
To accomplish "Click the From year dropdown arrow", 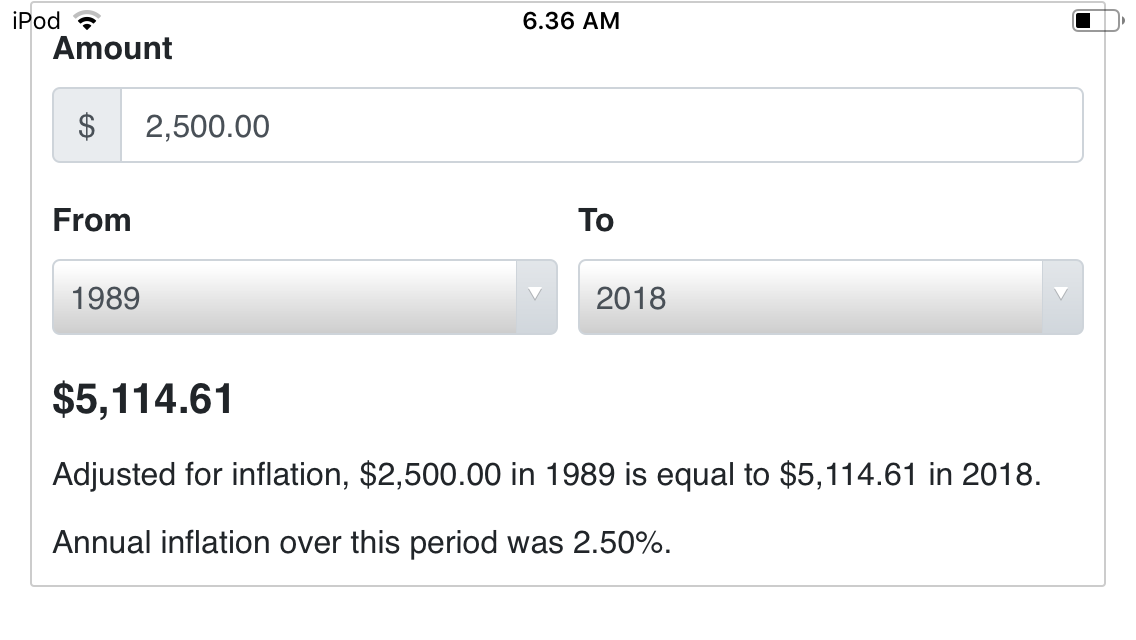I will click(x=535, y=294).
